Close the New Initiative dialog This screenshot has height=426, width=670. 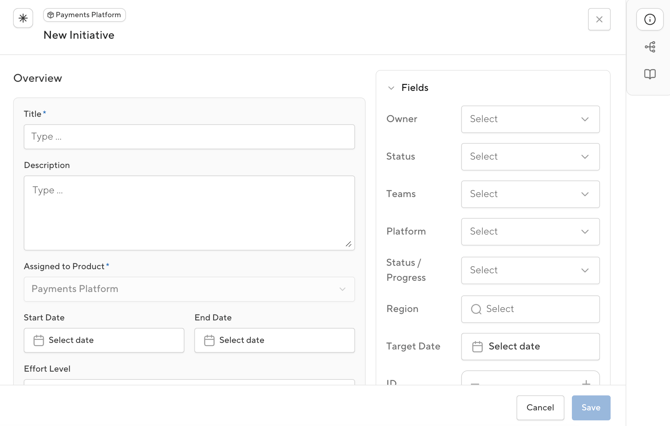[599, 20]
